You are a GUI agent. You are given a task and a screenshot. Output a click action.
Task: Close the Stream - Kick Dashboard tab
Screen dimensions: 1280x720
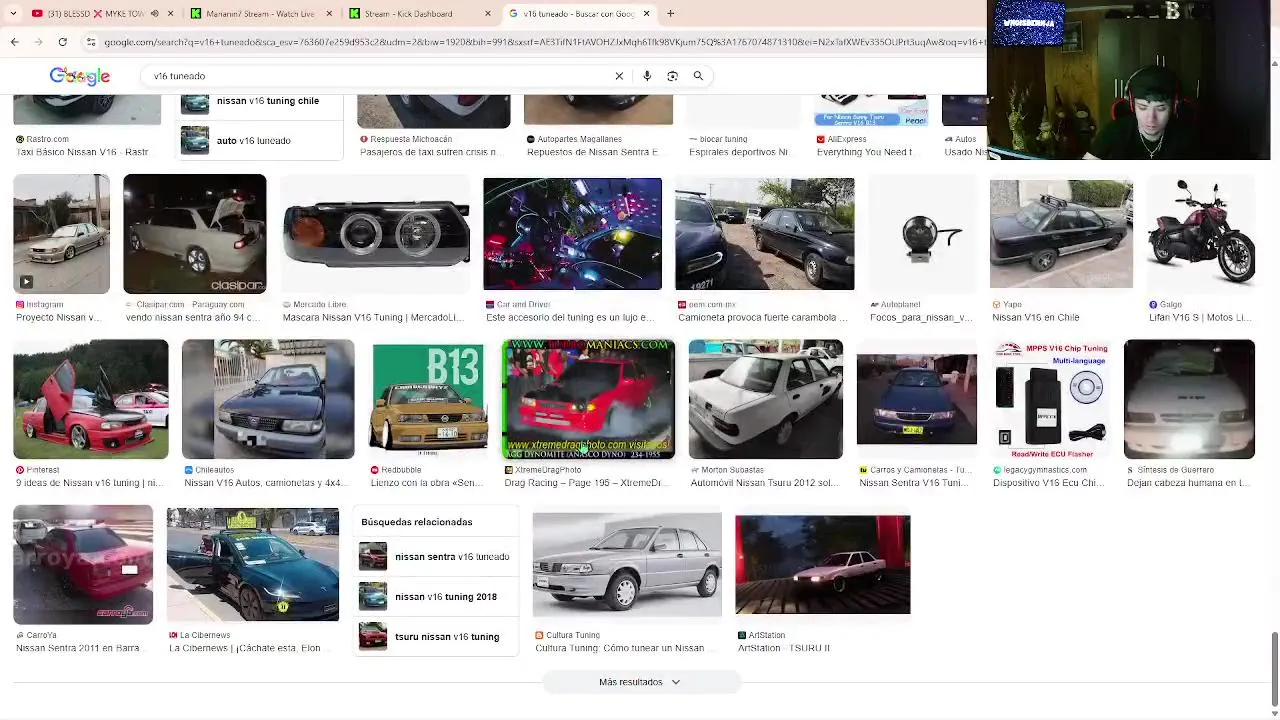[x=488, y=14]
